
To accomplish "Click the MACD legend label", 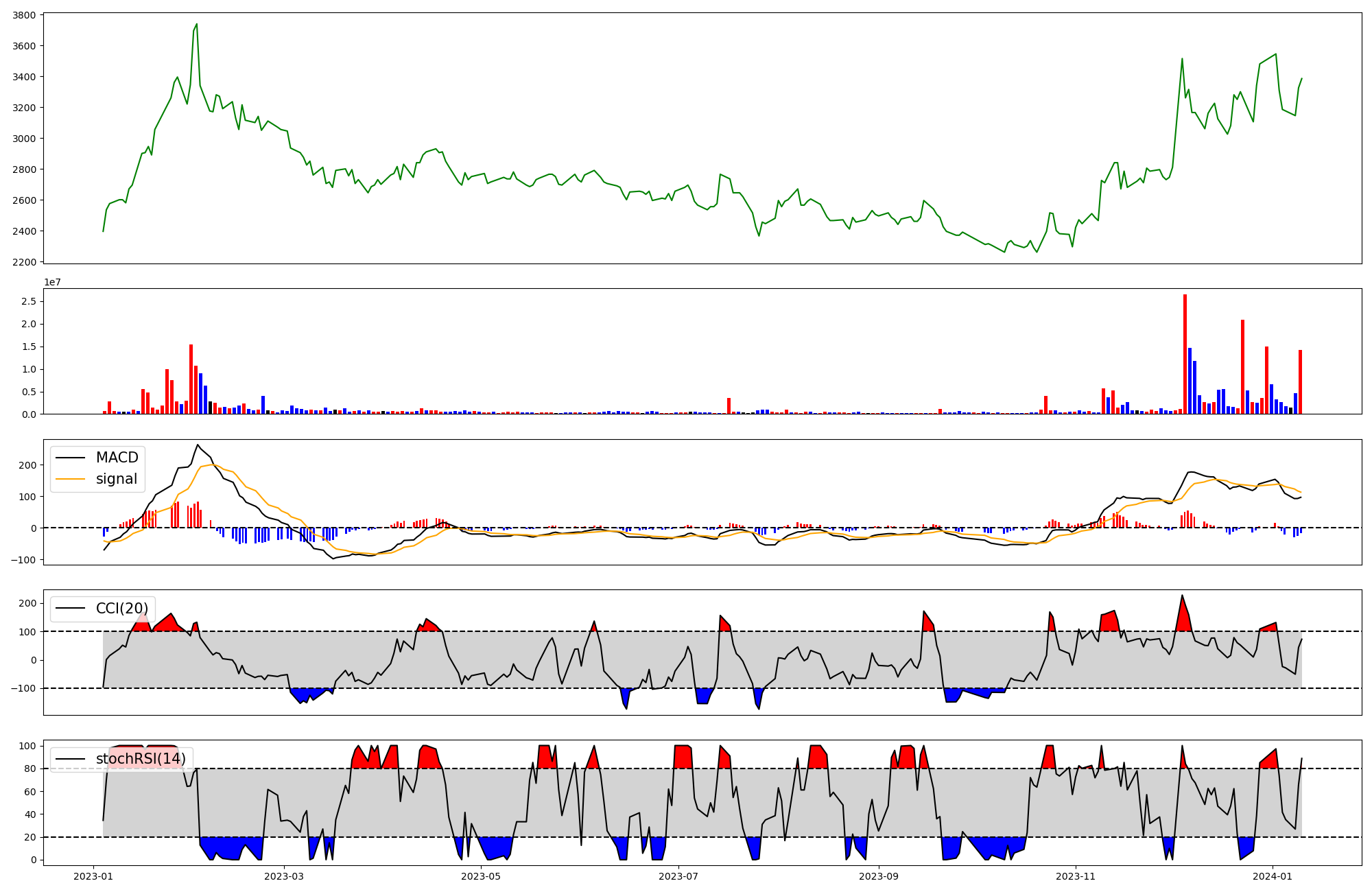I will (117, 458).
